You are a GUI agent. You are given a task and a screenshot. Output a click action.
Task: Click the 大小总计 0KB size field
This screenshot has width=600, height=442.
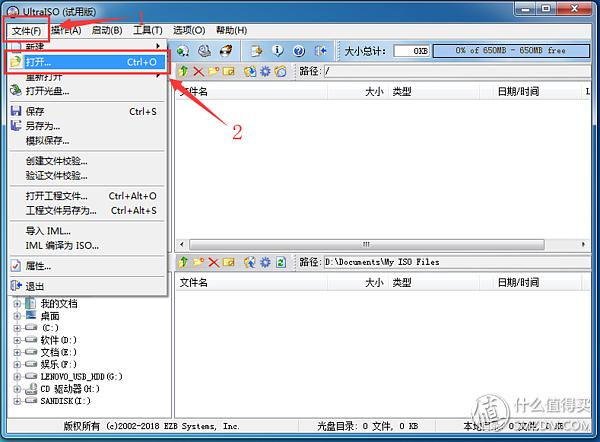(x=411, y=51)
